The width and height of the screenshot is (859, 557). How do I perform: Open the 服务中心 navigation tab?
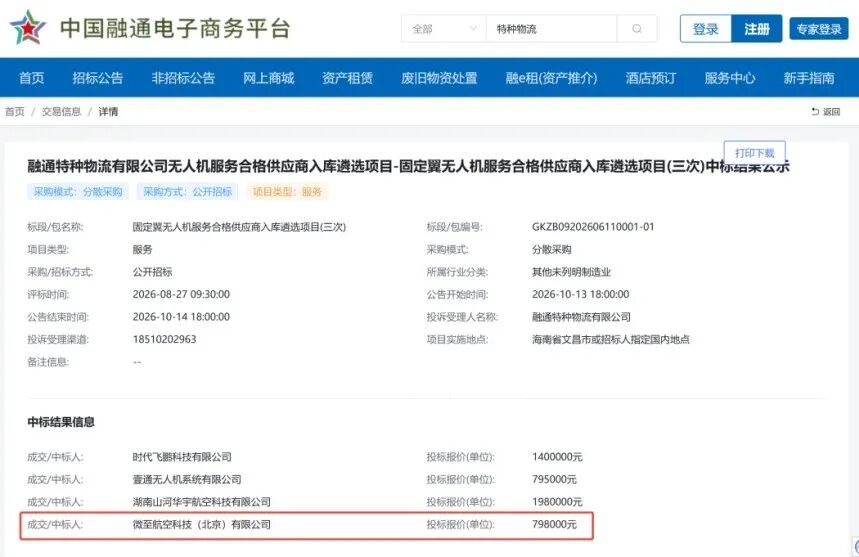click(730, 78)
